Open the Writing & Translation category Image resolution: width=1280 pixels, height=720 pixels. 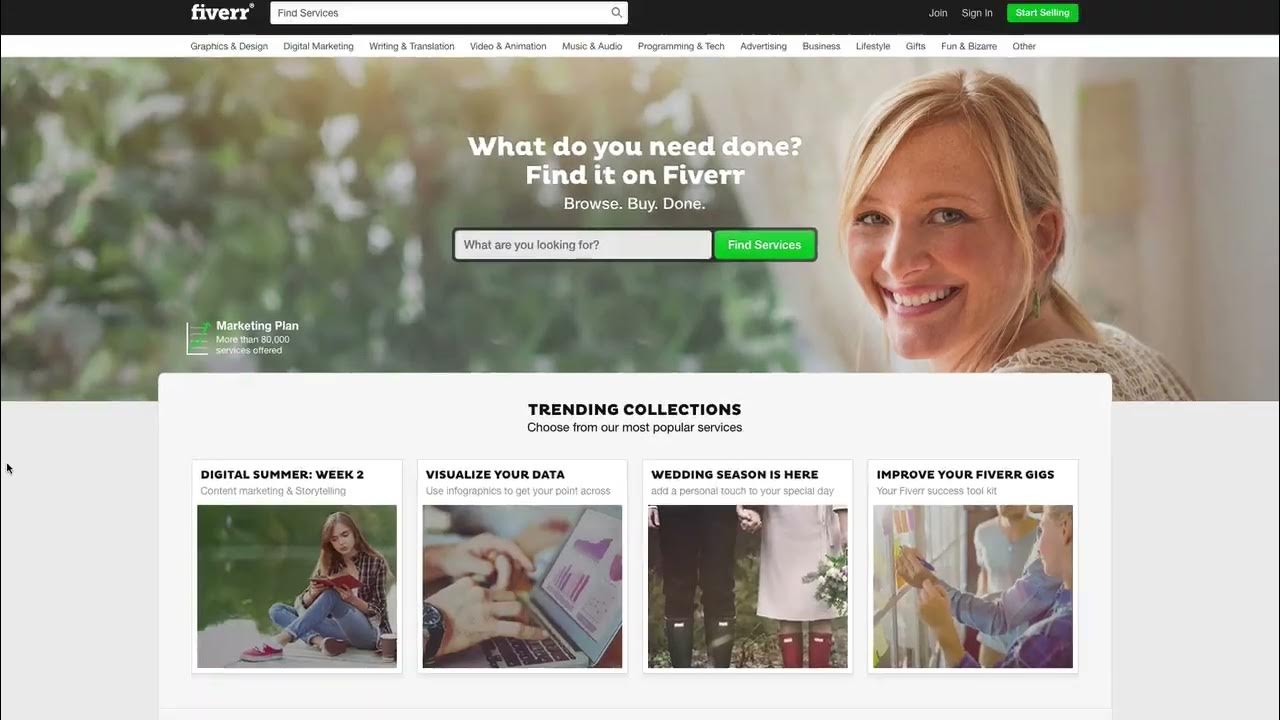point(412,46)
